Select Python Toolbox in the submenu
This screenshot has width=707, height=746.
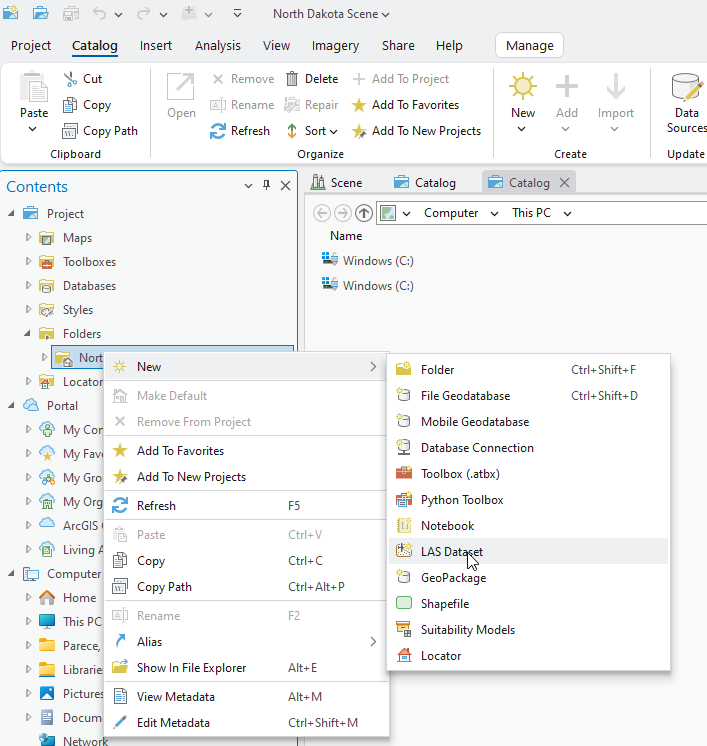click(528, 500)
